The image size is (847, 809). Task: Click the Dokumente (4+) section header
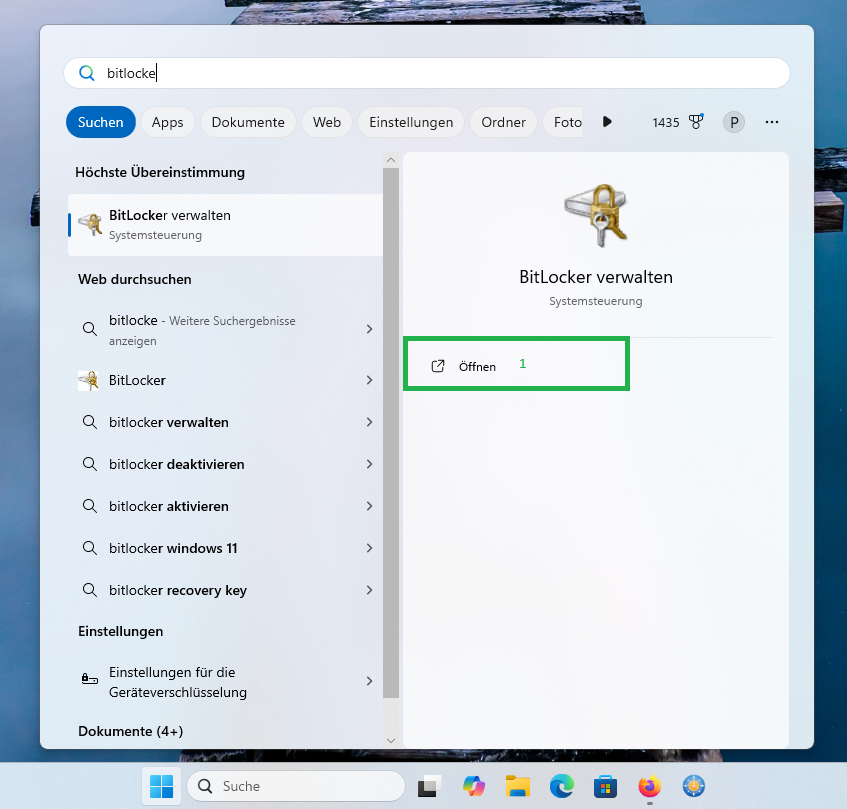[x=131, y=731]
